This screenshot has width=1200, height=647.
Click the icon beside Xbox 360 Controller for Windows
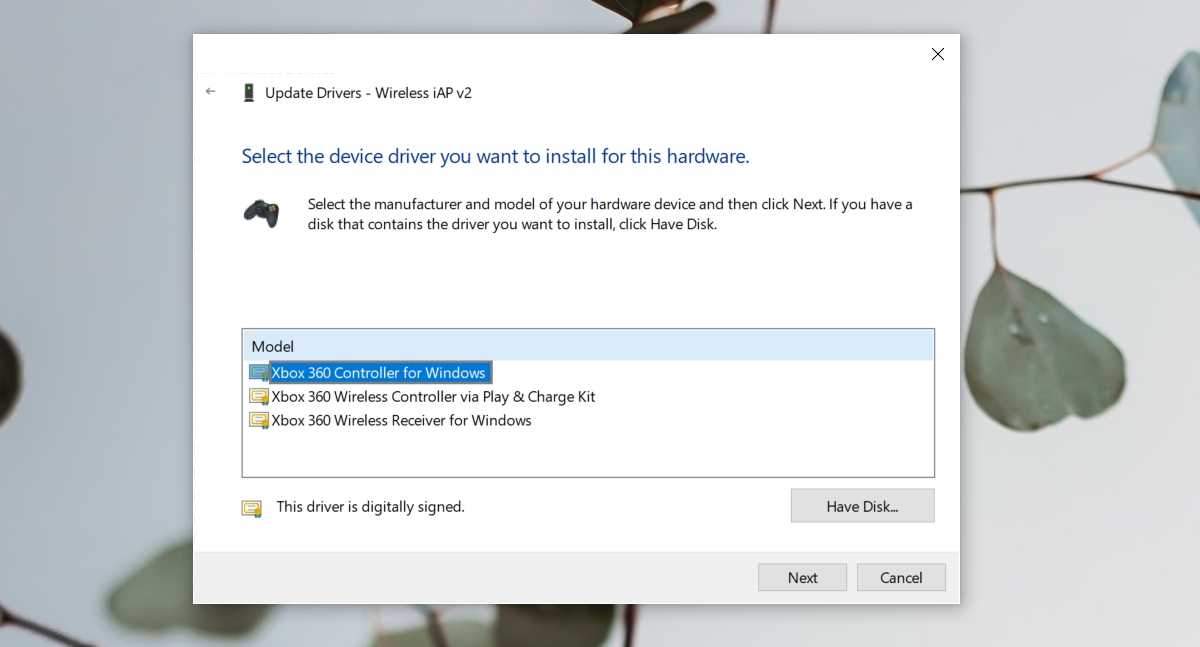259,373
